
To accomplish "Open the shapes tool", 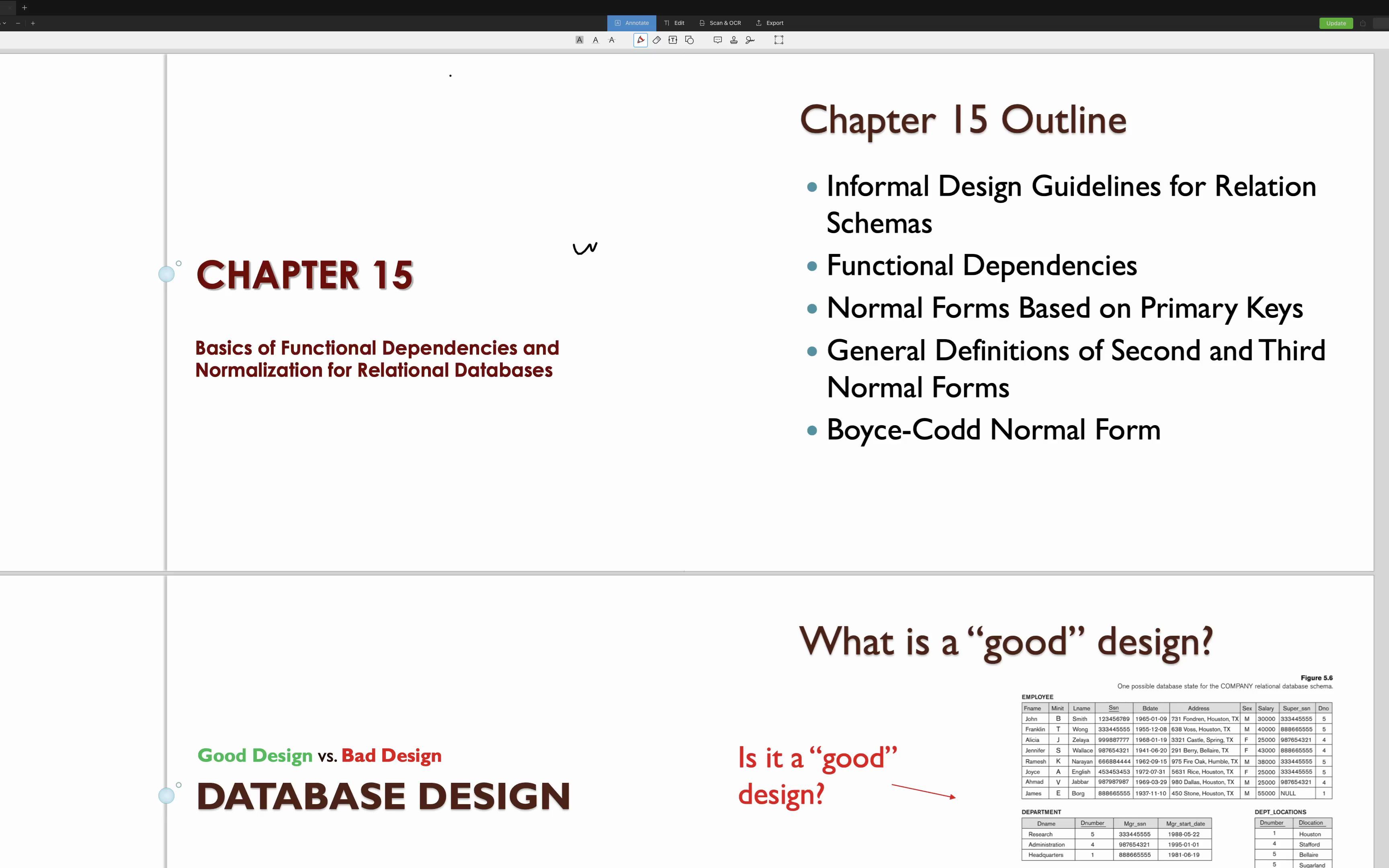I will tap(689, 40).
